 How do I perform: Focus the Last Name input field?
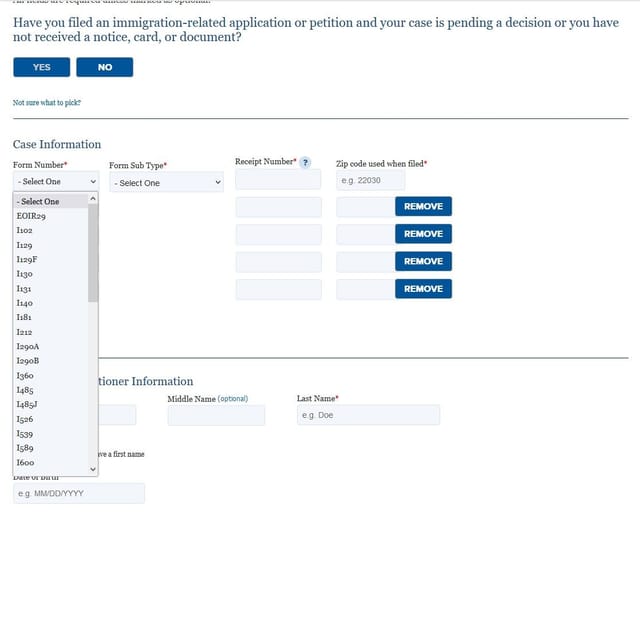(x=368, y=415)
